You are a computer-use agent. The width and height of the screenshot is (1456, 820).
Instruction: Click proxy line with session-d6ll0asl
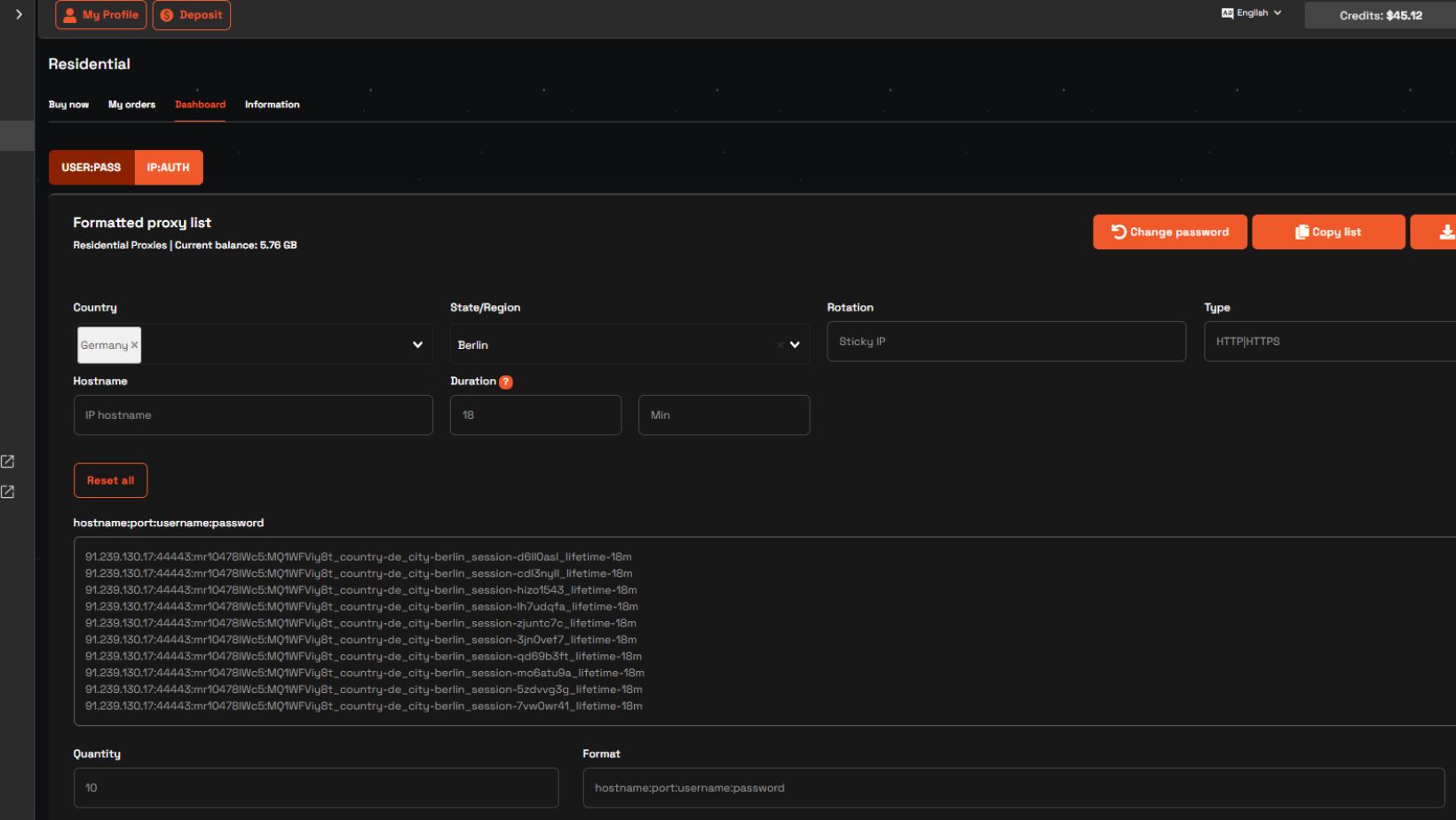point(359,557)
